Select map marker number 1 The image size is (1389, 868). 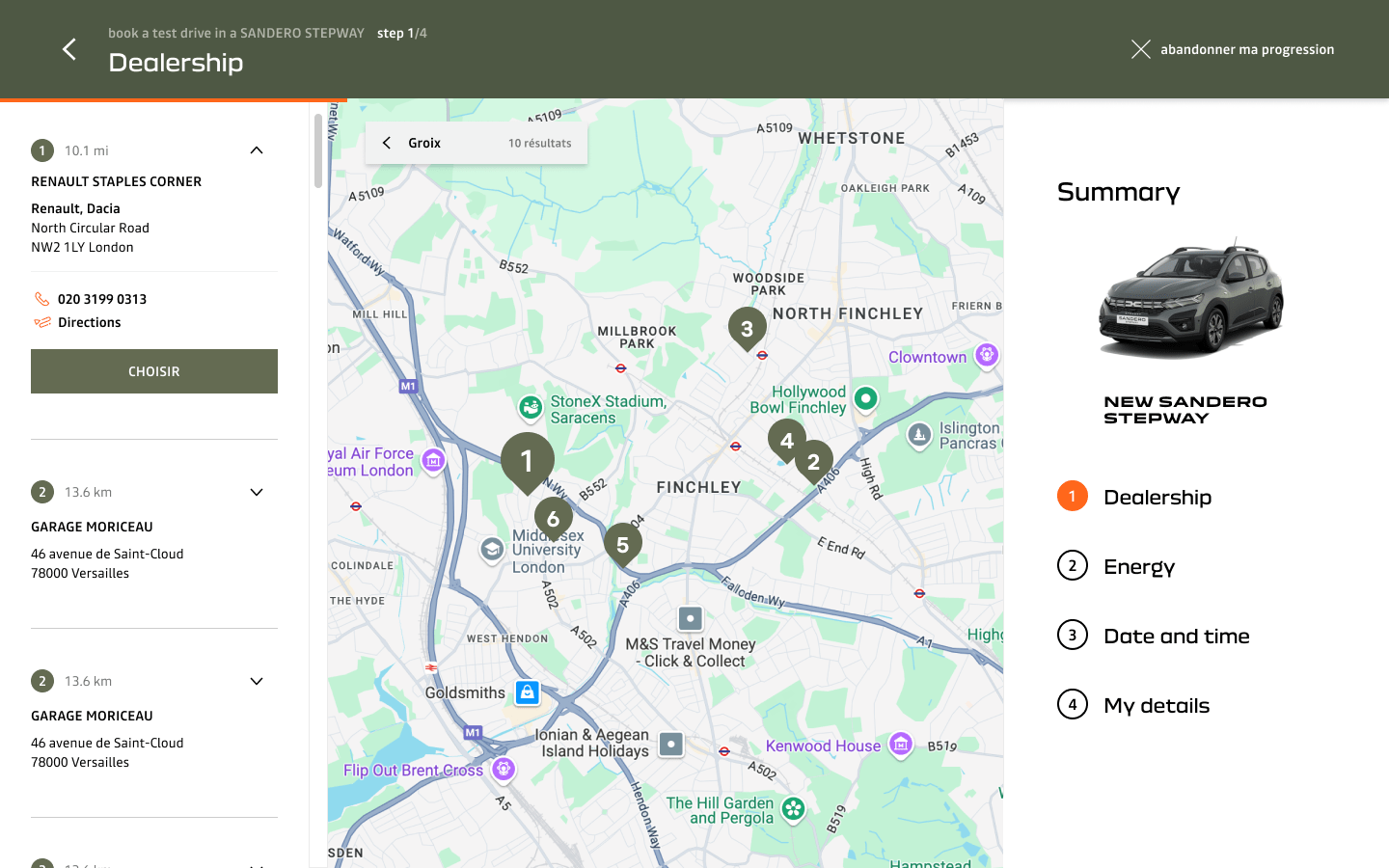pos(528,461)
